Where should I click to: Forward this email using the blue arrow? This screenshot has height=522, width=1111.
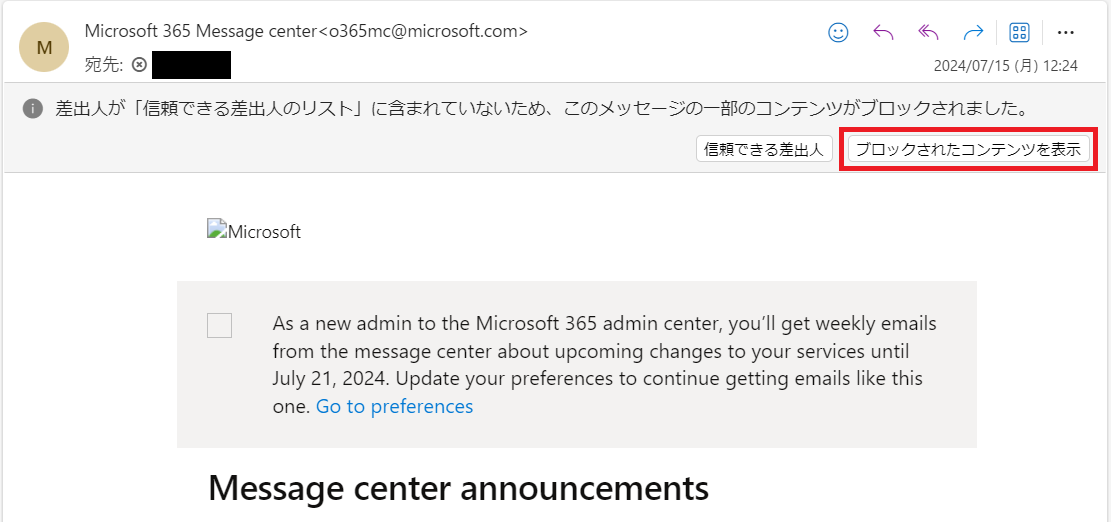tap(973, 32)
